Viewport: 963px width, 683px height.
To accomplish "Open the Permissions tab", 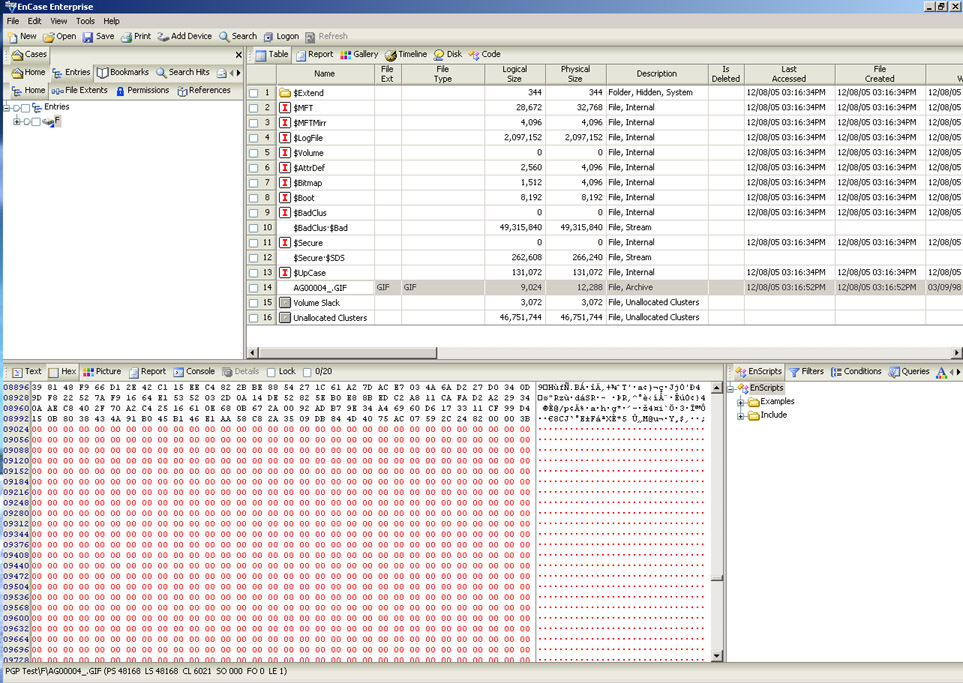I will [x=142, y=90].
